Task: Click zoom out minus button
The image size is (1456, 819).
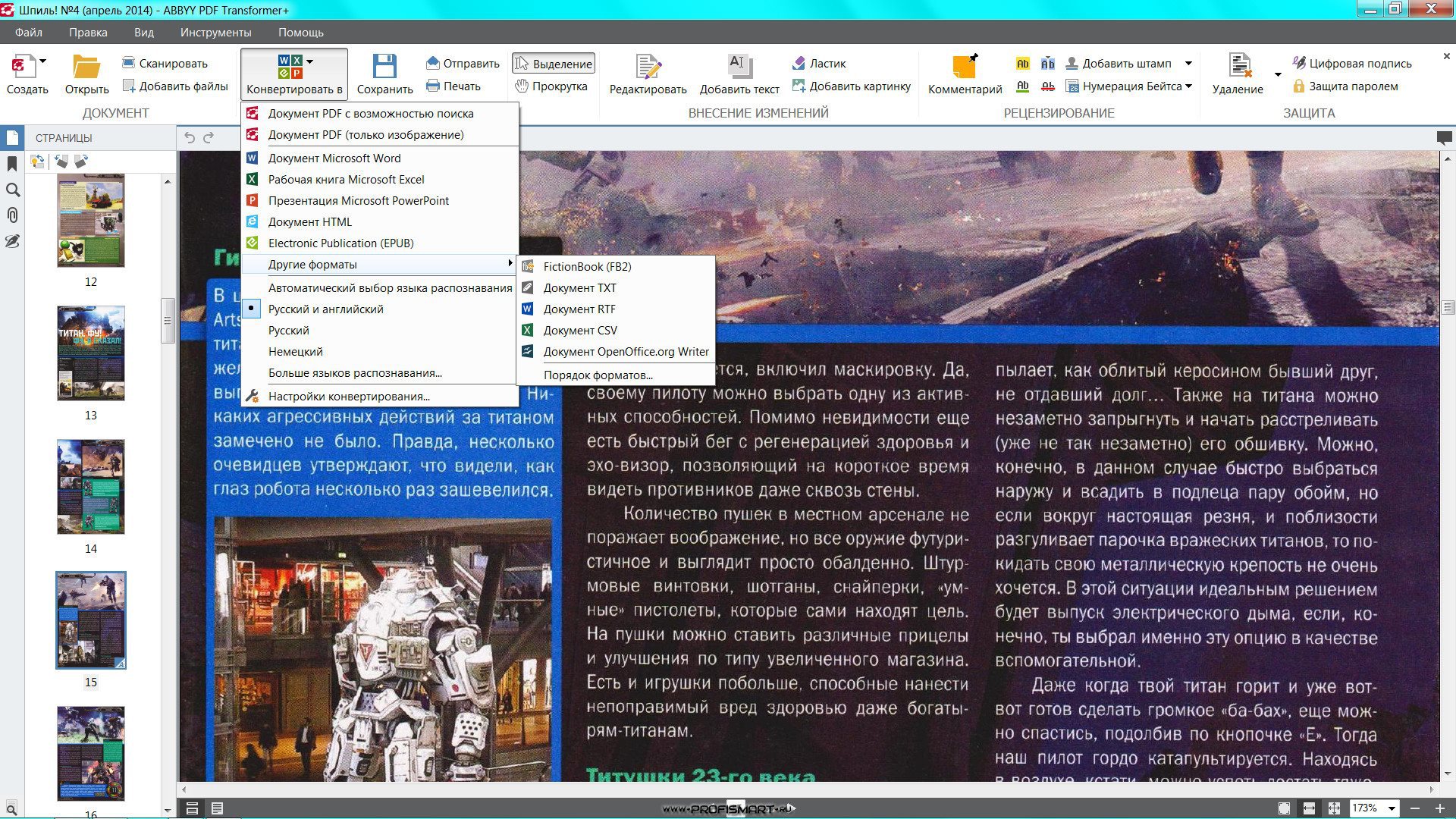Action: click(1414, 808)
